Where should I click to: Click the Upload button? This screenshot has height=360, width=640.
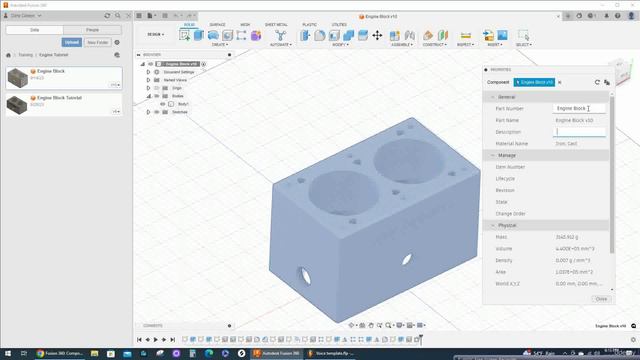click(71, 42)
